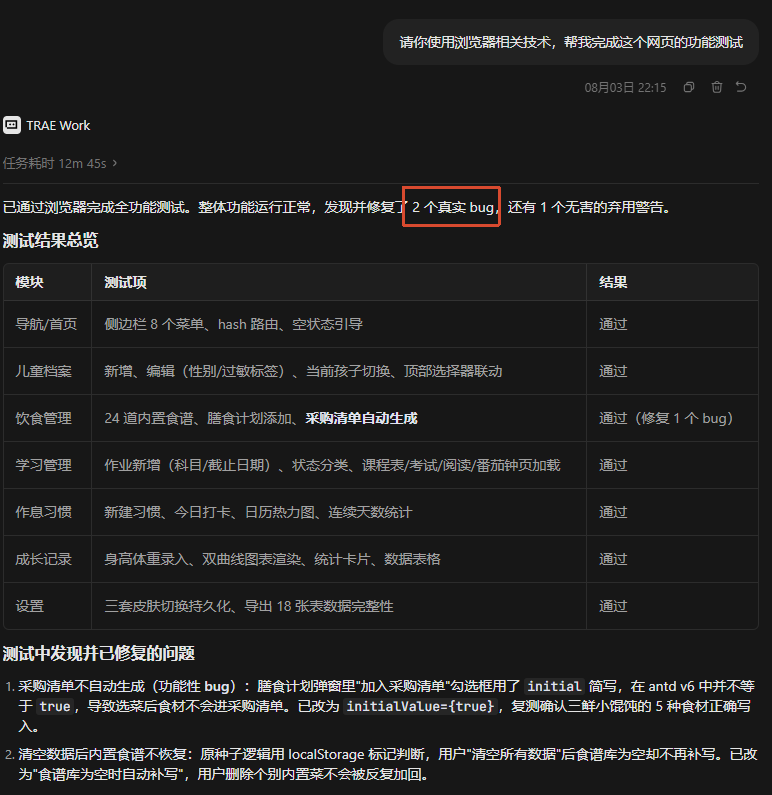Viewport: 772px width, 795px height.
Task: Select the 测试项 column header
Action: (125, 282)
